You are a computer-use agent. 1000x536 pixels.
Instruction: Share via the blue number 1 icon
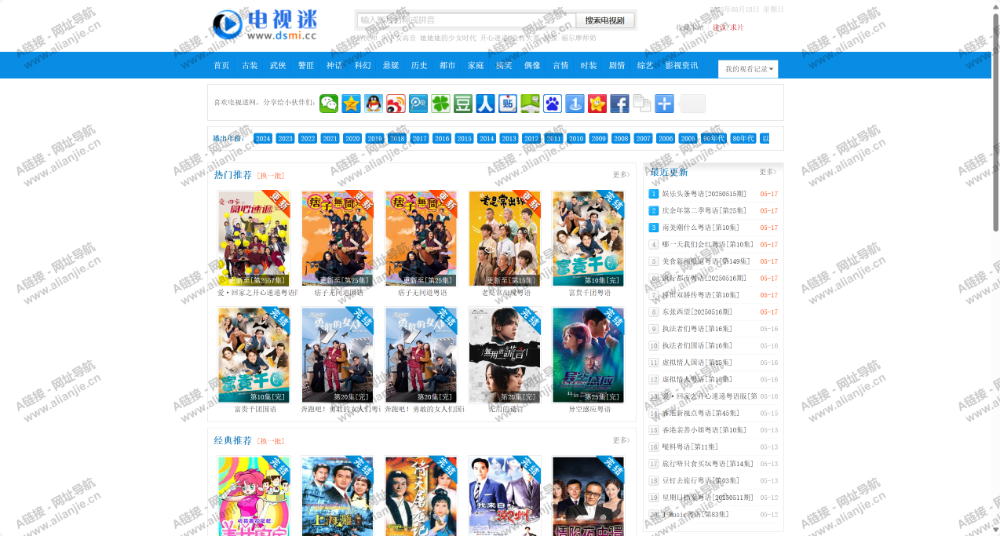coord(575,103)
